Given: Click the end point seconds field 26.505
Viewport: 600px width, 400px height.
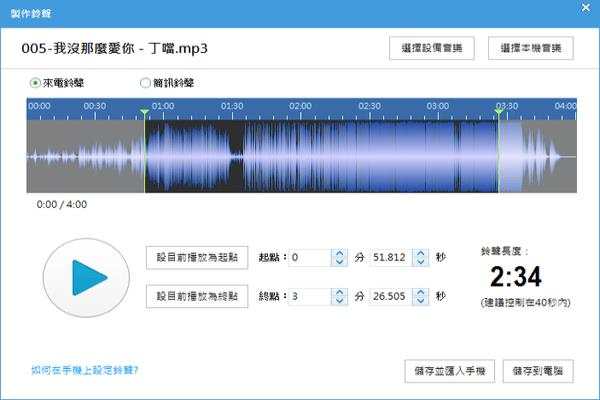Looking at the screenshot, I should click(x=390, y=296).
